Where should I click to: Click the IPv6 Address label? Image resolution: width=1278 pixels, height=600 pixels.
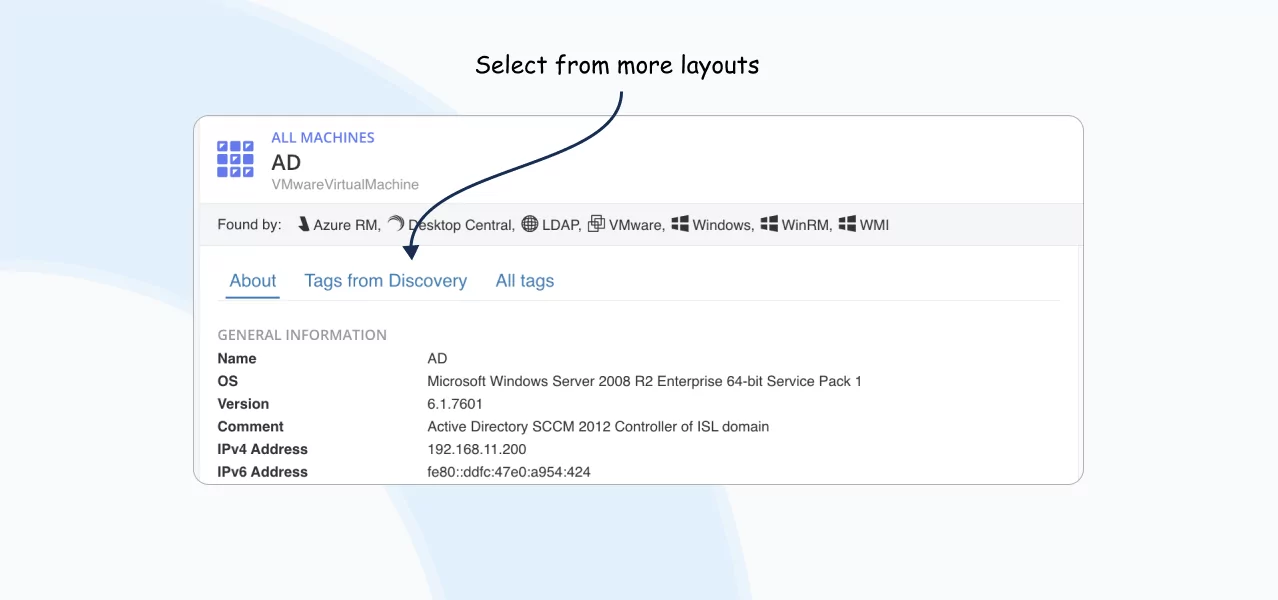263,472
